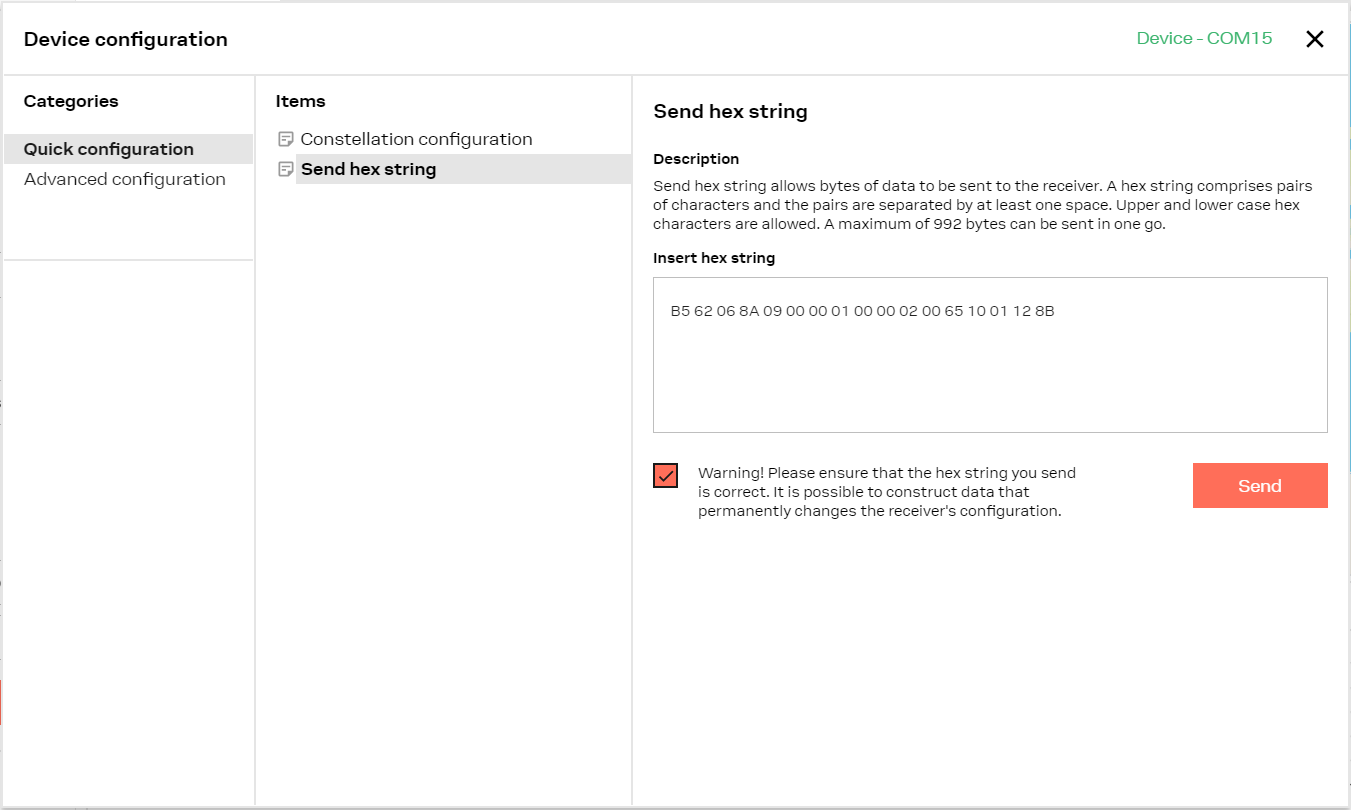This screenshot has width=1351, height=810.
Task: Click the Categories header
Action: tap(71, 101)
